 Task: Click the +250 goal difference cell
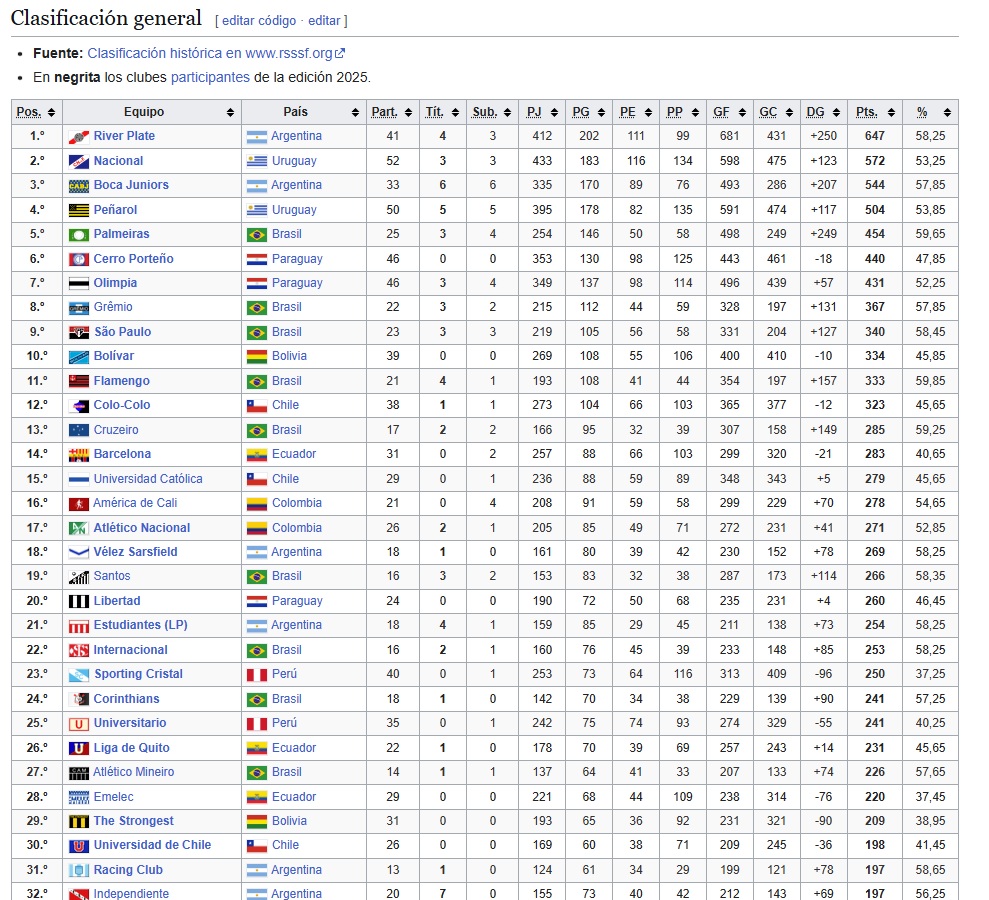click(824, 136)
